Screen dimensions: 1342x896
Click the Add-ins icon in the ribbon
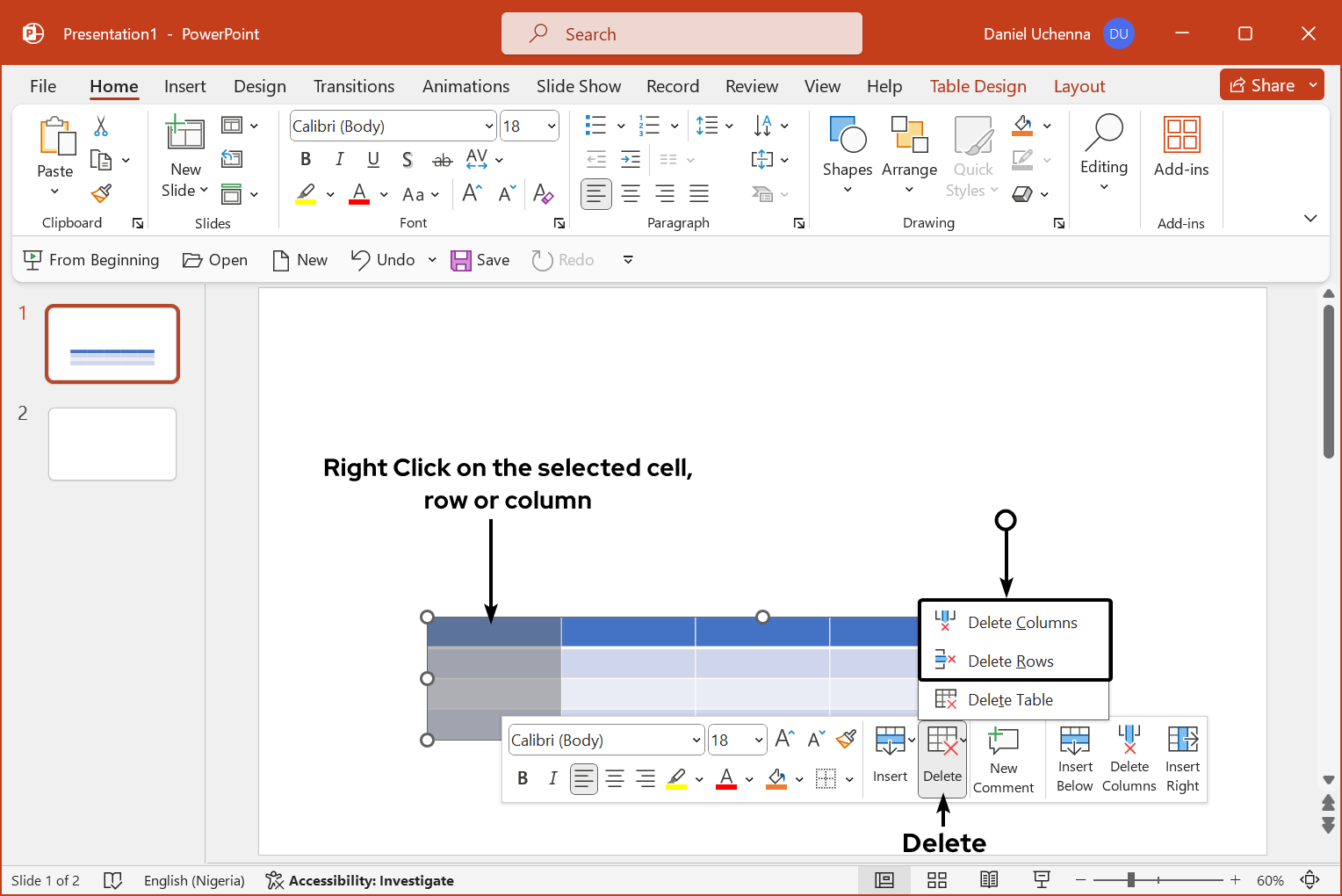click(x=1180, y=147)
